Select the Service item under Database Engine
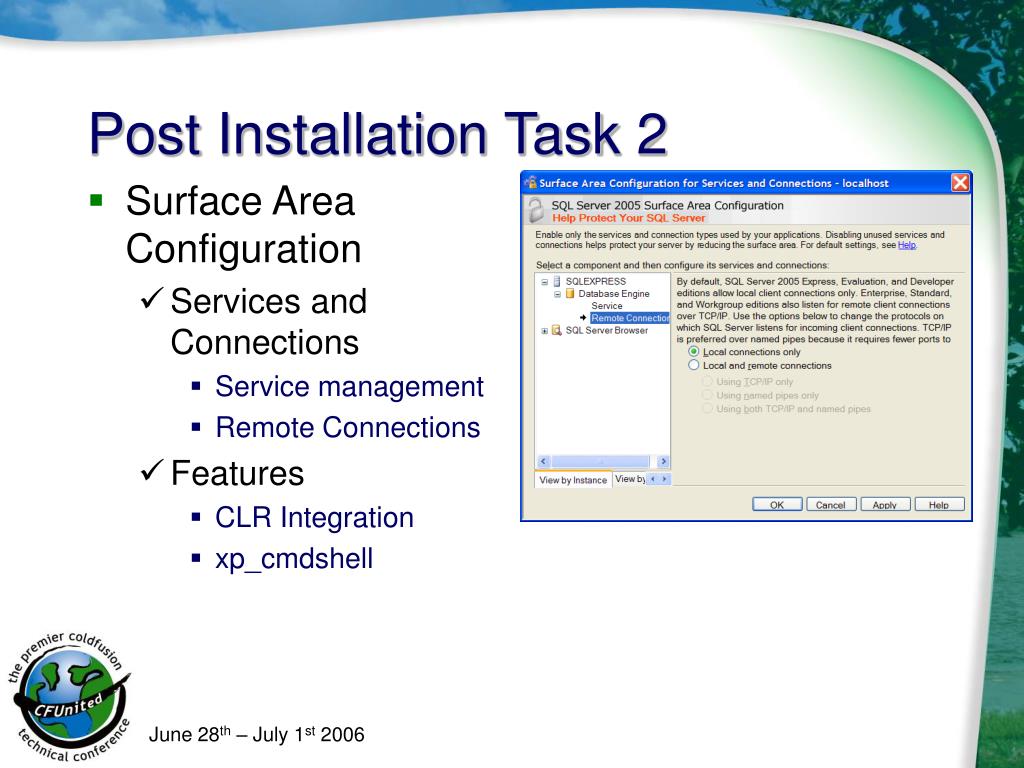The width and height of the screenshot is (1024, 768). click(607, 306)
